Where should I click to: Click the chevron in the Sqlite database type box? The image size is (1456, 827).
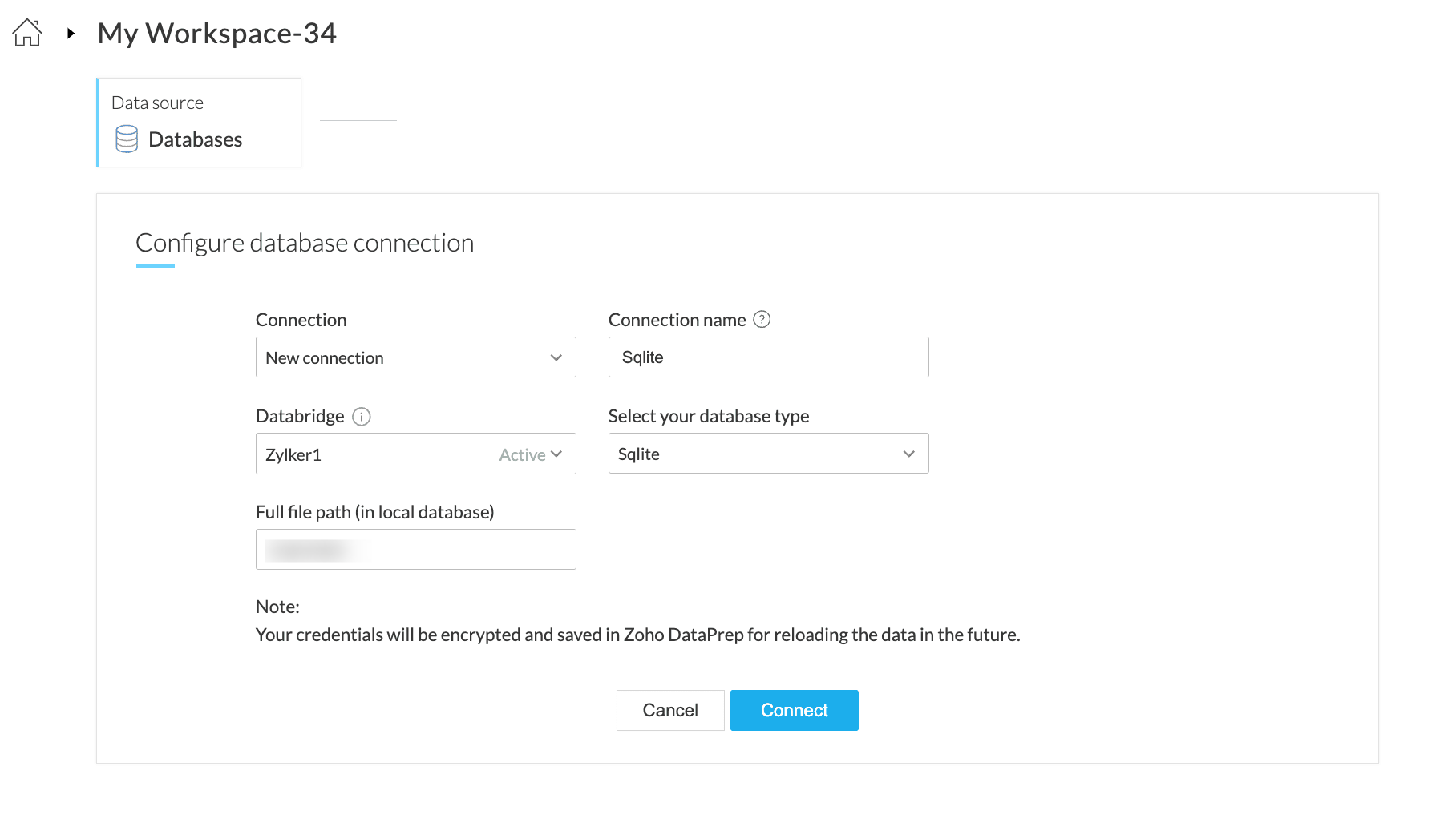(908, 454)
